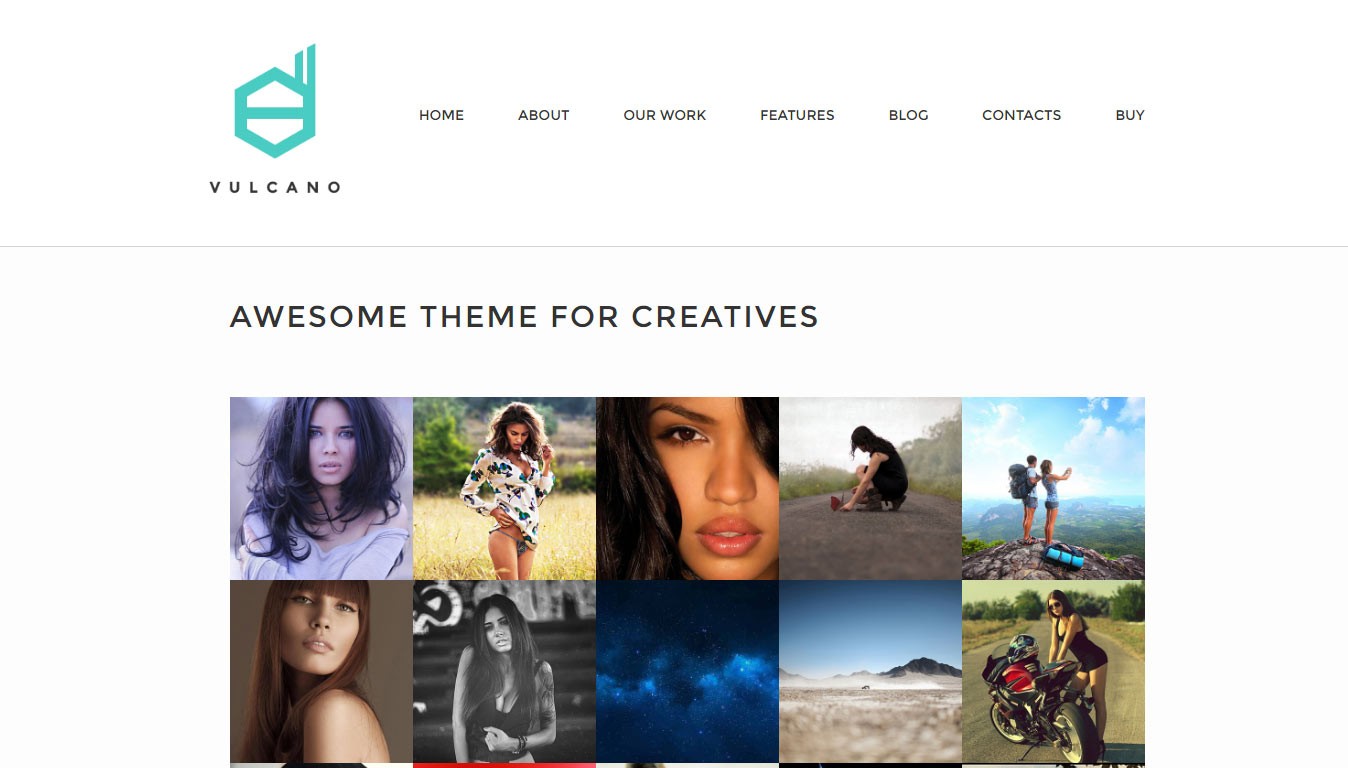
Task: Open the blue starry galaxy thumbnail
Action: click(687, 671)
